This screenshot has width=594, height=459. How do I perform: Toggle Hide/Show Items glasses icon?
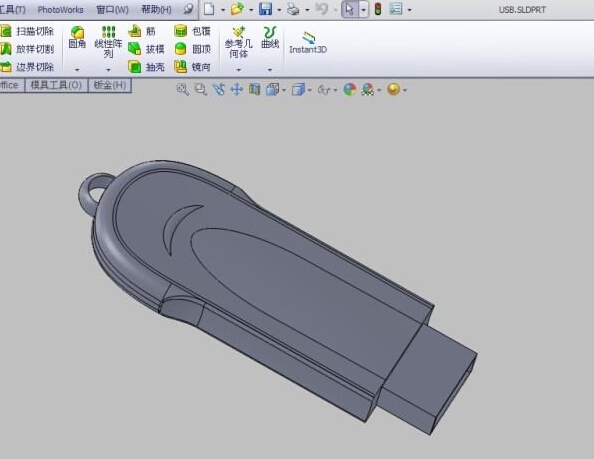point(324,90)
